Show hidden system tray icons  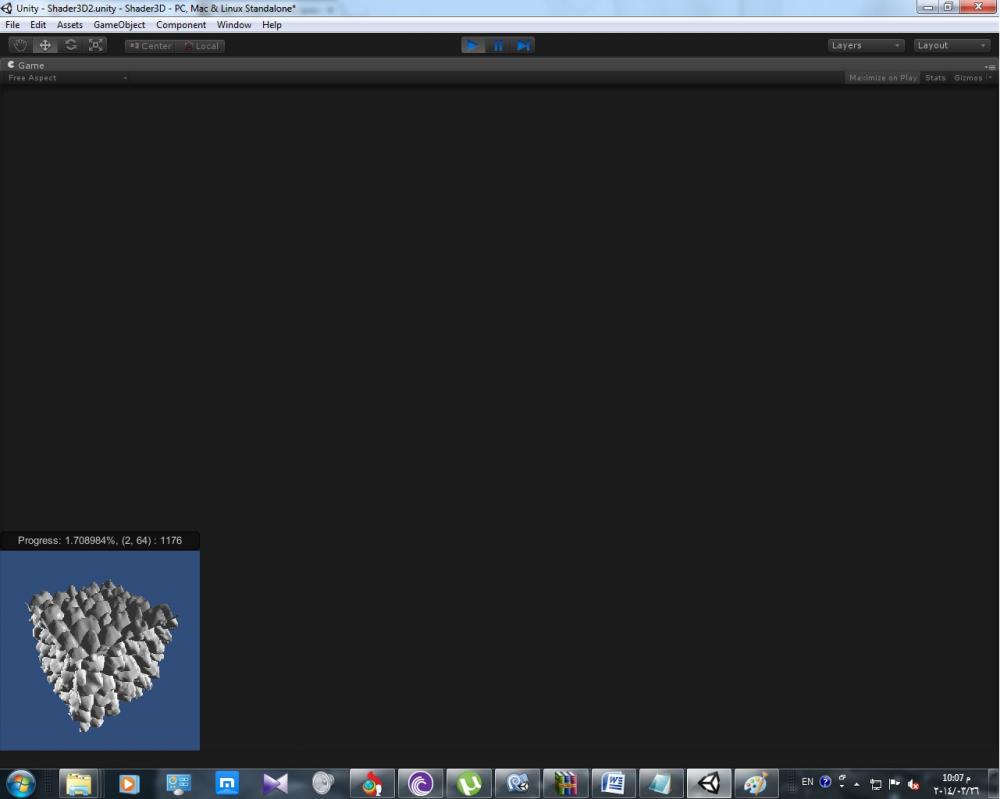click(x=857, y=784)
